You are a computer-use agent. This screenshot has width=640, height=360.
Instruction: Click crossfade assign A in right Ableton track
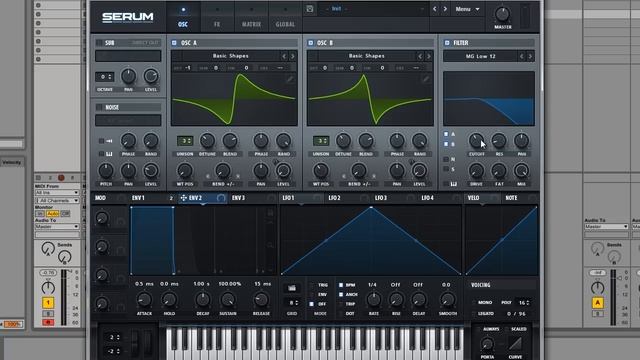point(598,303)
